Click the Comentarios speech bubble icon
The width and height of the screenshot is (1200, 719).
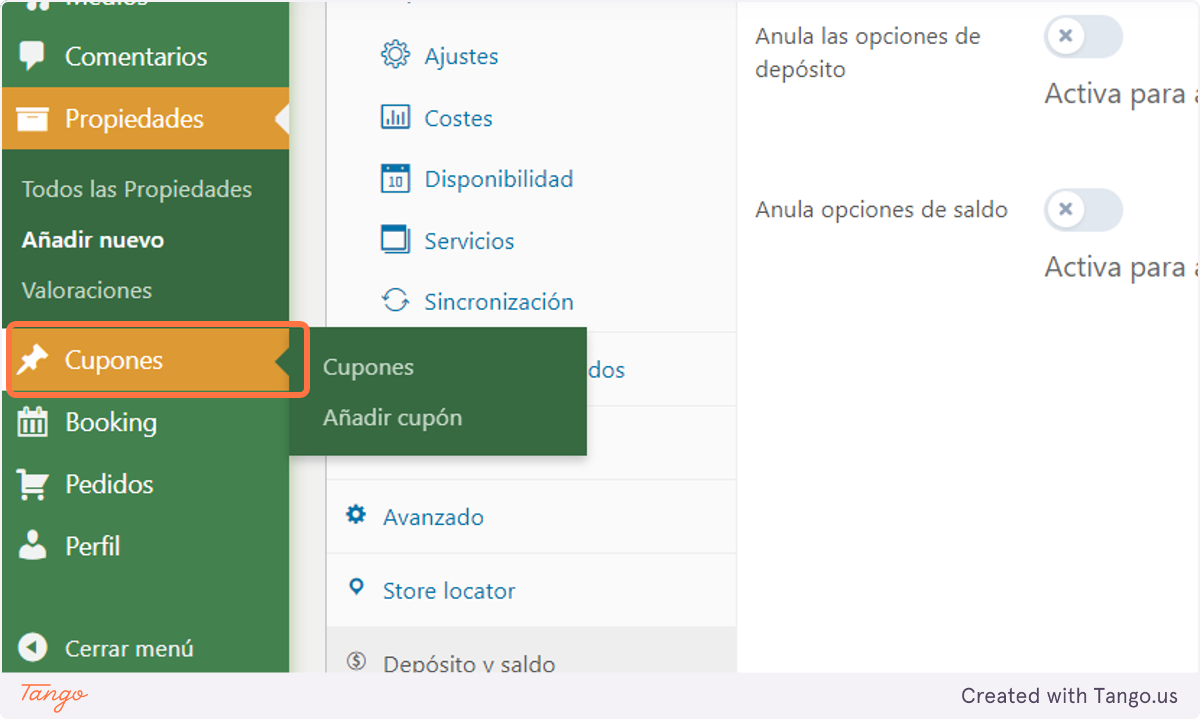click(33, 56)
